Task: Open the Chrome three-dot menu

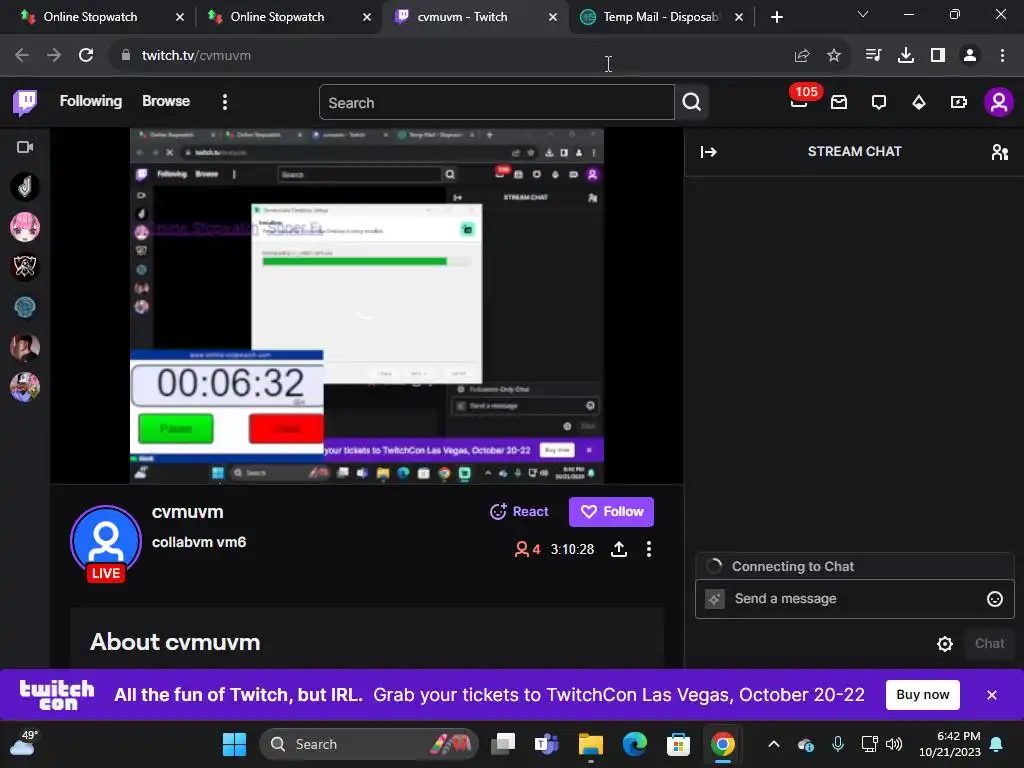Action: (1002, 56)
